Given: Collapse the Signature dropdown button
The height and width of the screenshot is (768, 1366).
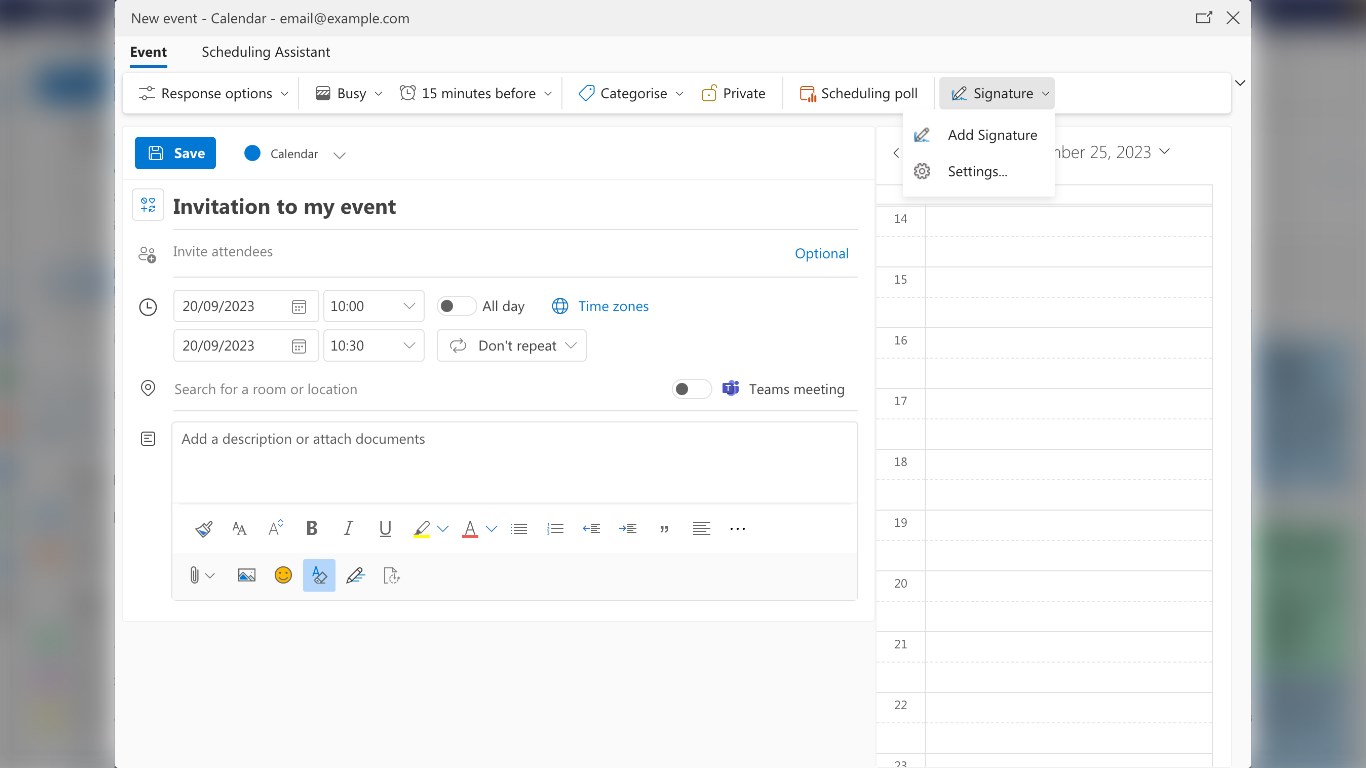Looking at the screenshot, I should tap(997, 93).
